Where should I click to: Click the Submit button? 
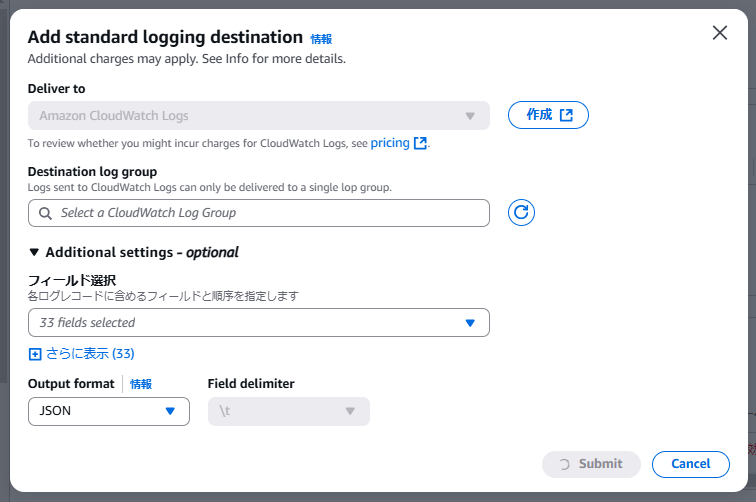[x=591, y=464]
